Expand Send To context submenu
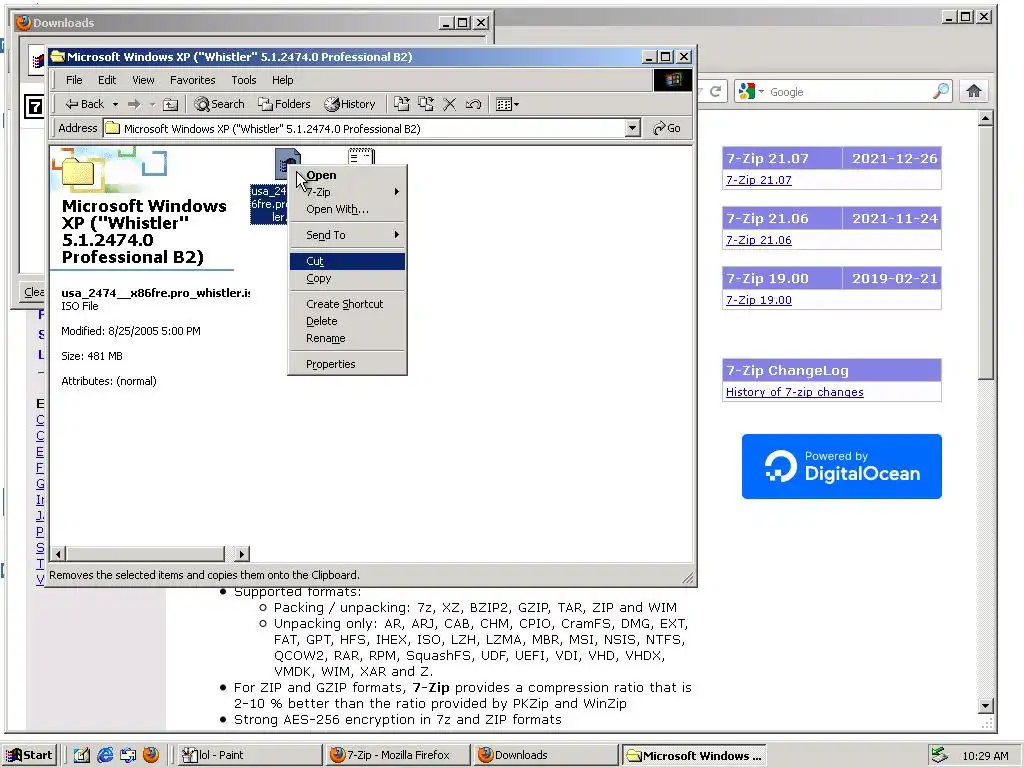Image resolution: width=1024 pixels, height=768 pixels. 347,235
